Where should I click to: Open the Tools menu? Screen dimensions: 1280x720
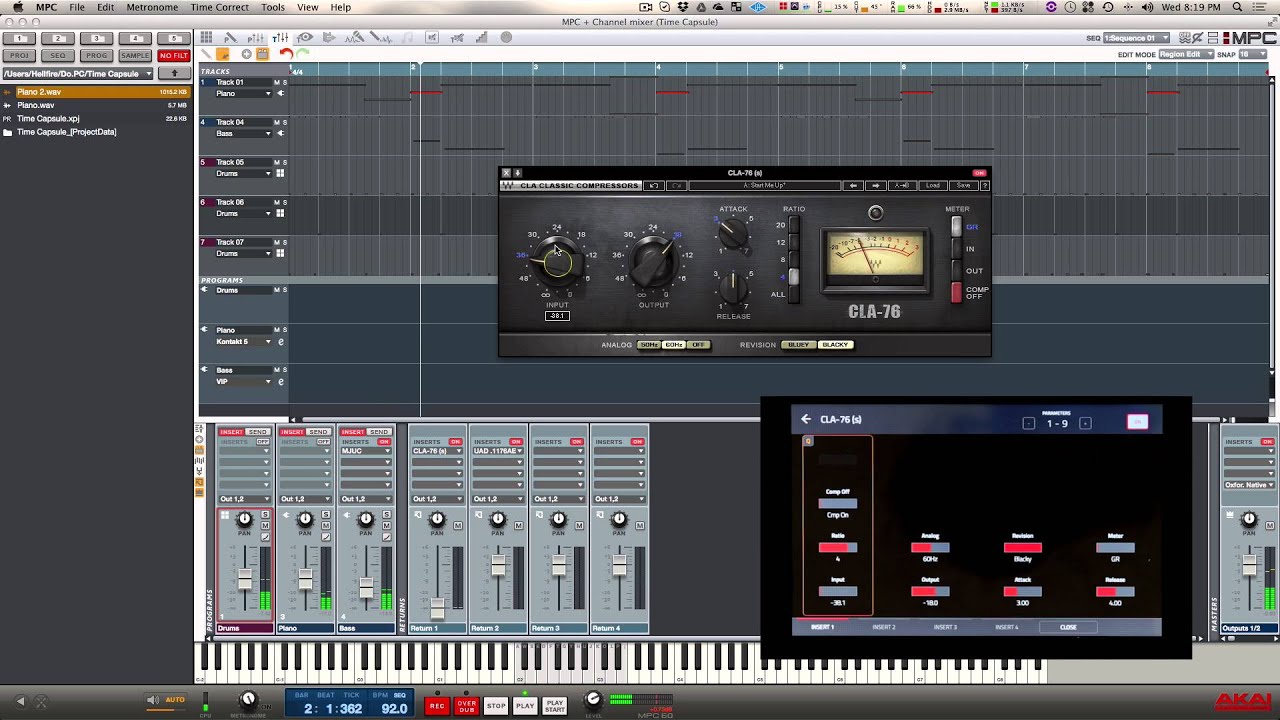point(273,7)
